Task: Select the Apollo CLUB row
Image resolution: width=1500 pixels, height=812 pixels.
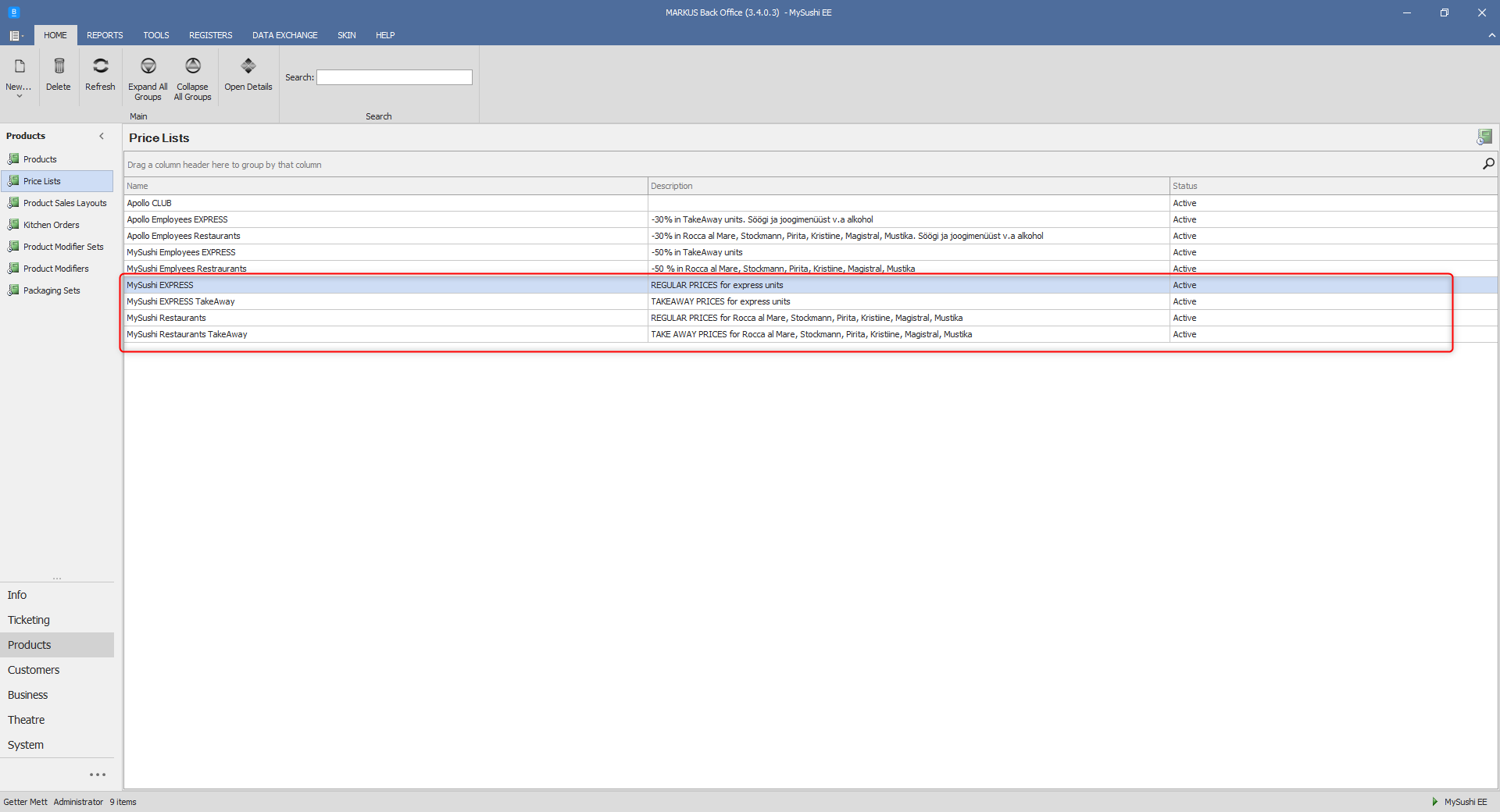Action: coord(811,203)
